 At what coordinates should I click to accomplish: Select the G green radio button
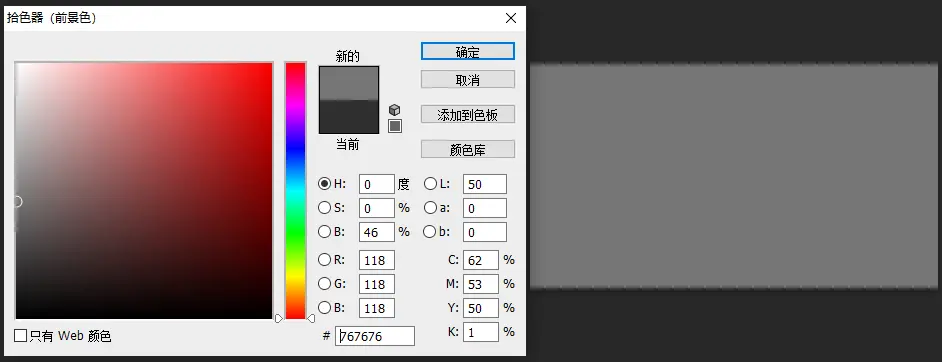(324, 283)
